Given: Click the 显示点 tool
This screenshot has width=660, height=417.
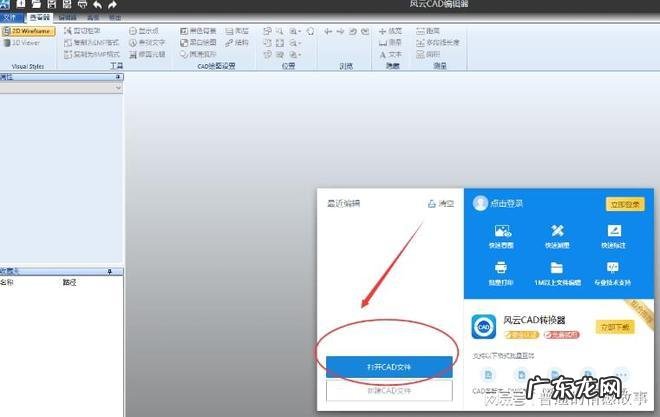Looking at the screenshot, I should tap(144, 31).
